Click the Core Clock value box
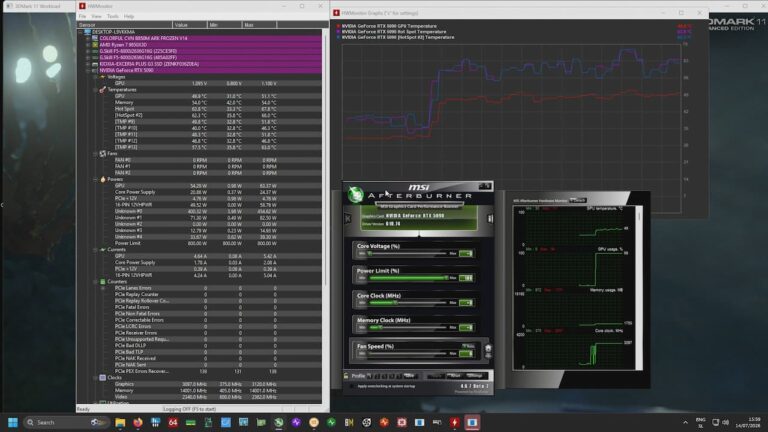768x432 pixels. coord(466,303)
